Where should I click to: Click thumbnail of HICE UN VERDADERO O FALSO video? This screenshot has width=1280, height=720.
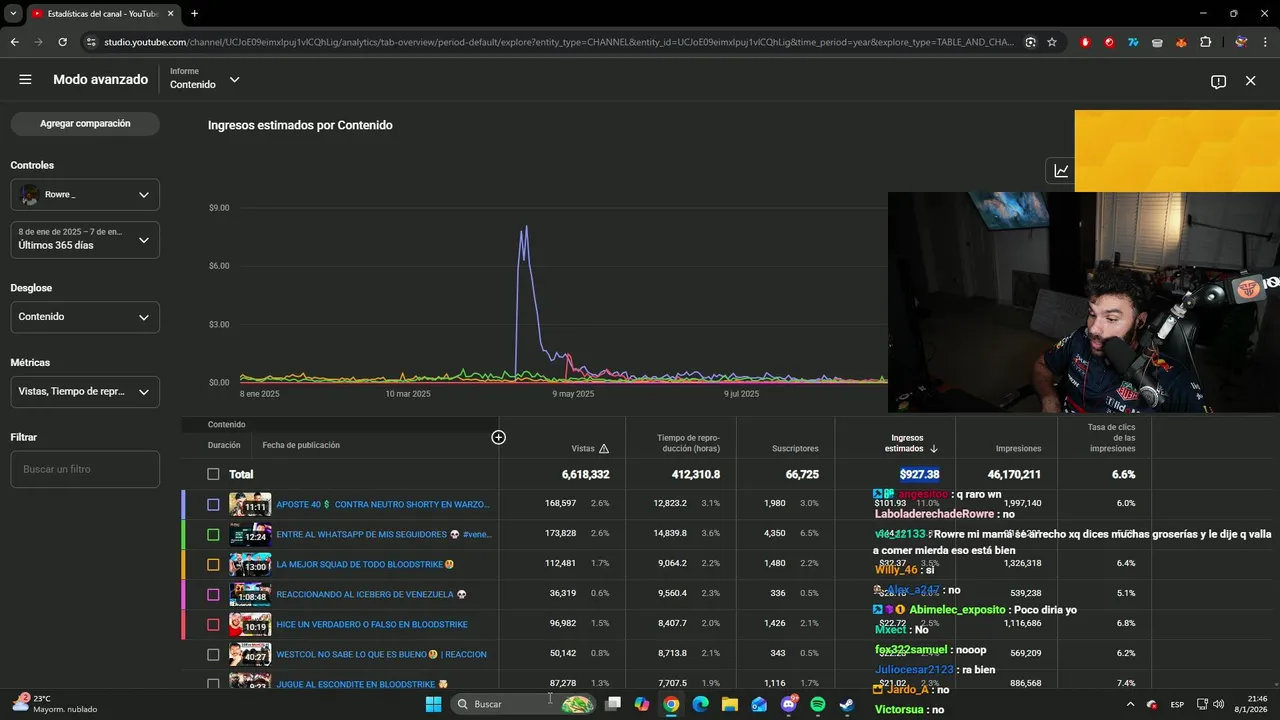(x=250, y=624)
